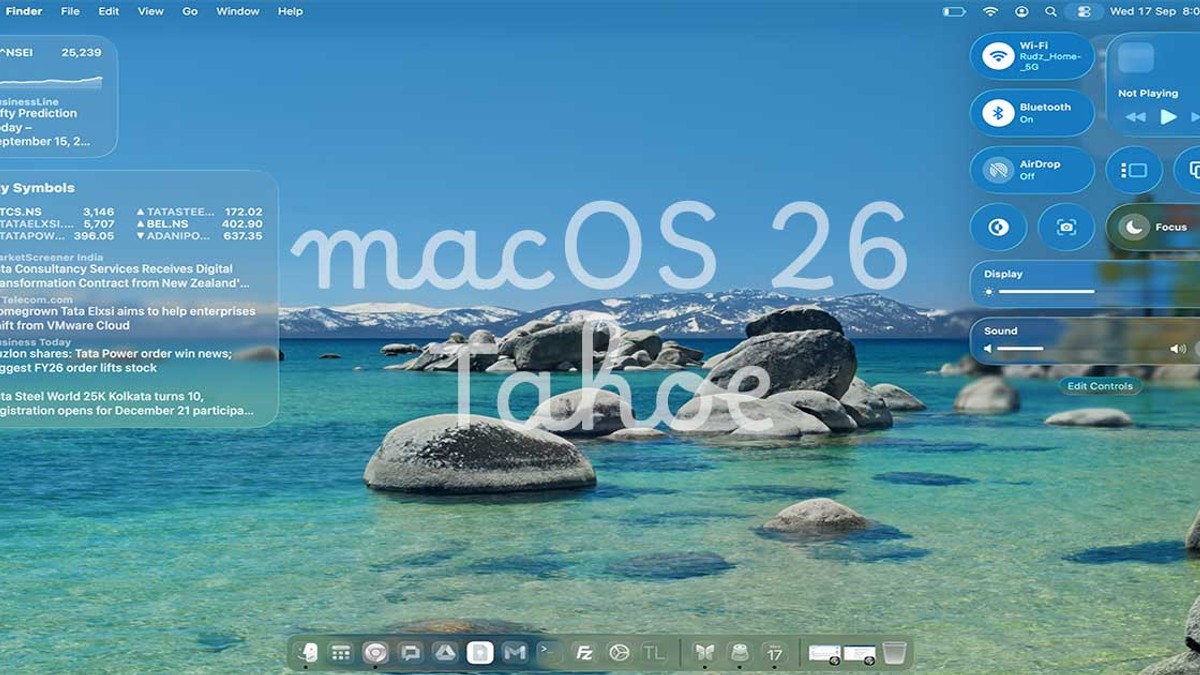Open the TL app in the Dock

point(653,653)
